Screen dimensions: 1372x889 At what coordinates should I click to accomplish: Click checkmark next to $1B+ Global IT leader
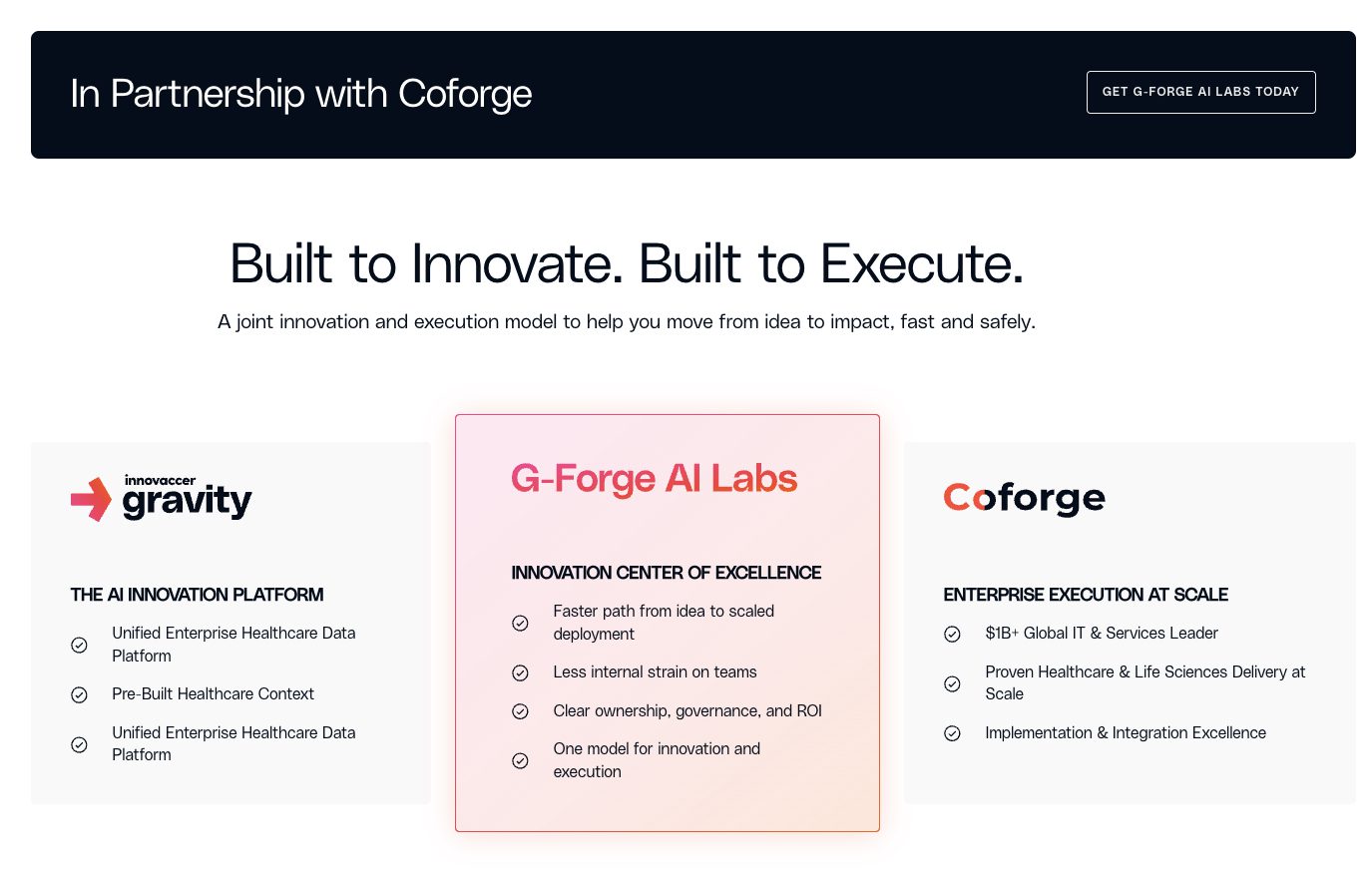[952, 633]
